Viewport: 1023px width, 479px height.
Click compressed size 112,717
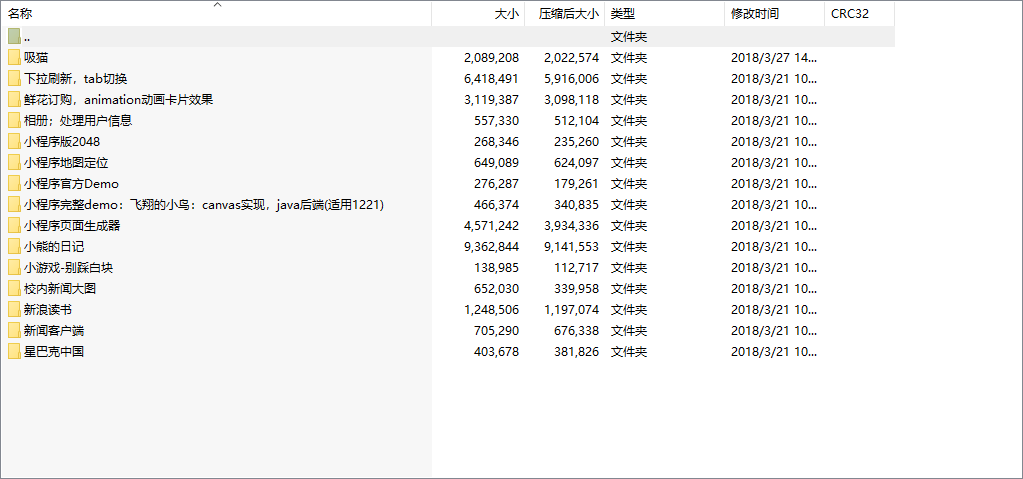coord(577,268)
